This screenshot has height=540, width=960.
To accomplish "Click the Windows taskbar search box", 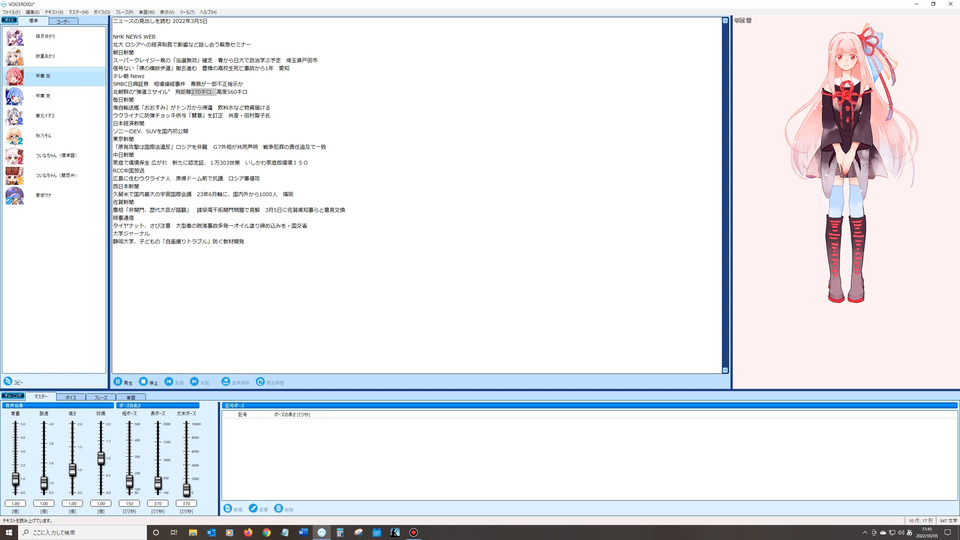I will click(x=82, y=532).
